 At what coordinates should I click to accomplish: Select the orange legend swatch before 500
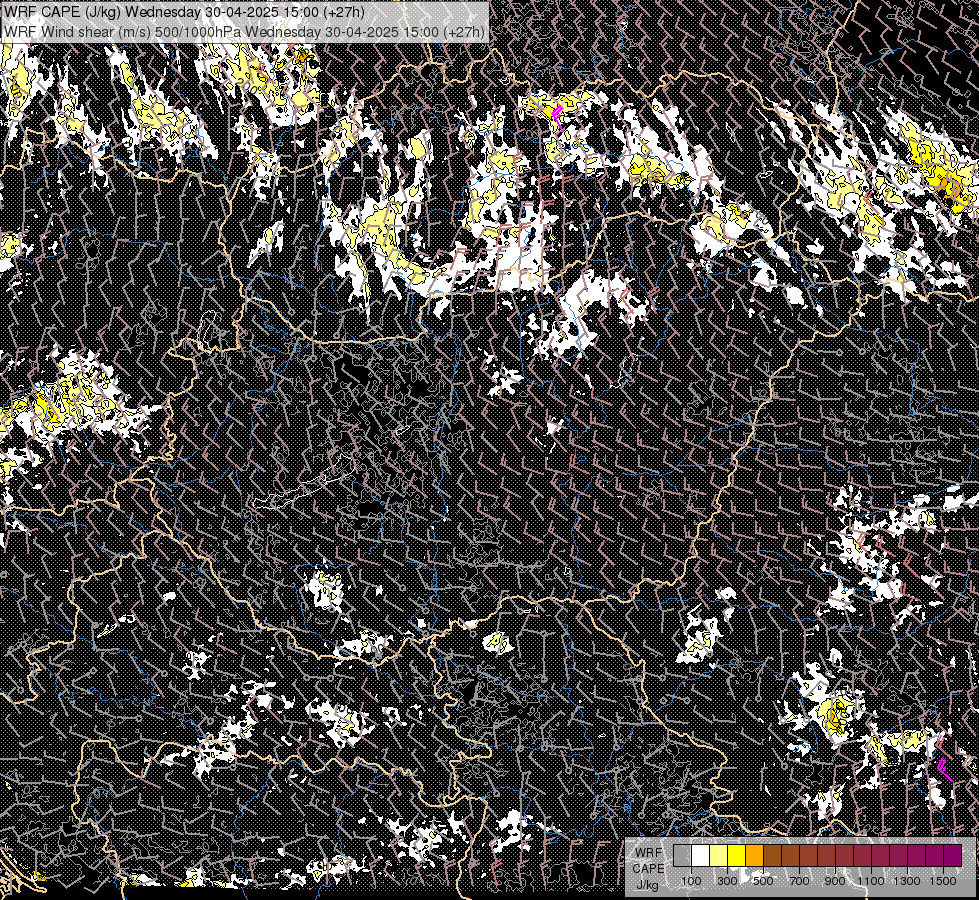pyautogui.click(x=754, y=855)
